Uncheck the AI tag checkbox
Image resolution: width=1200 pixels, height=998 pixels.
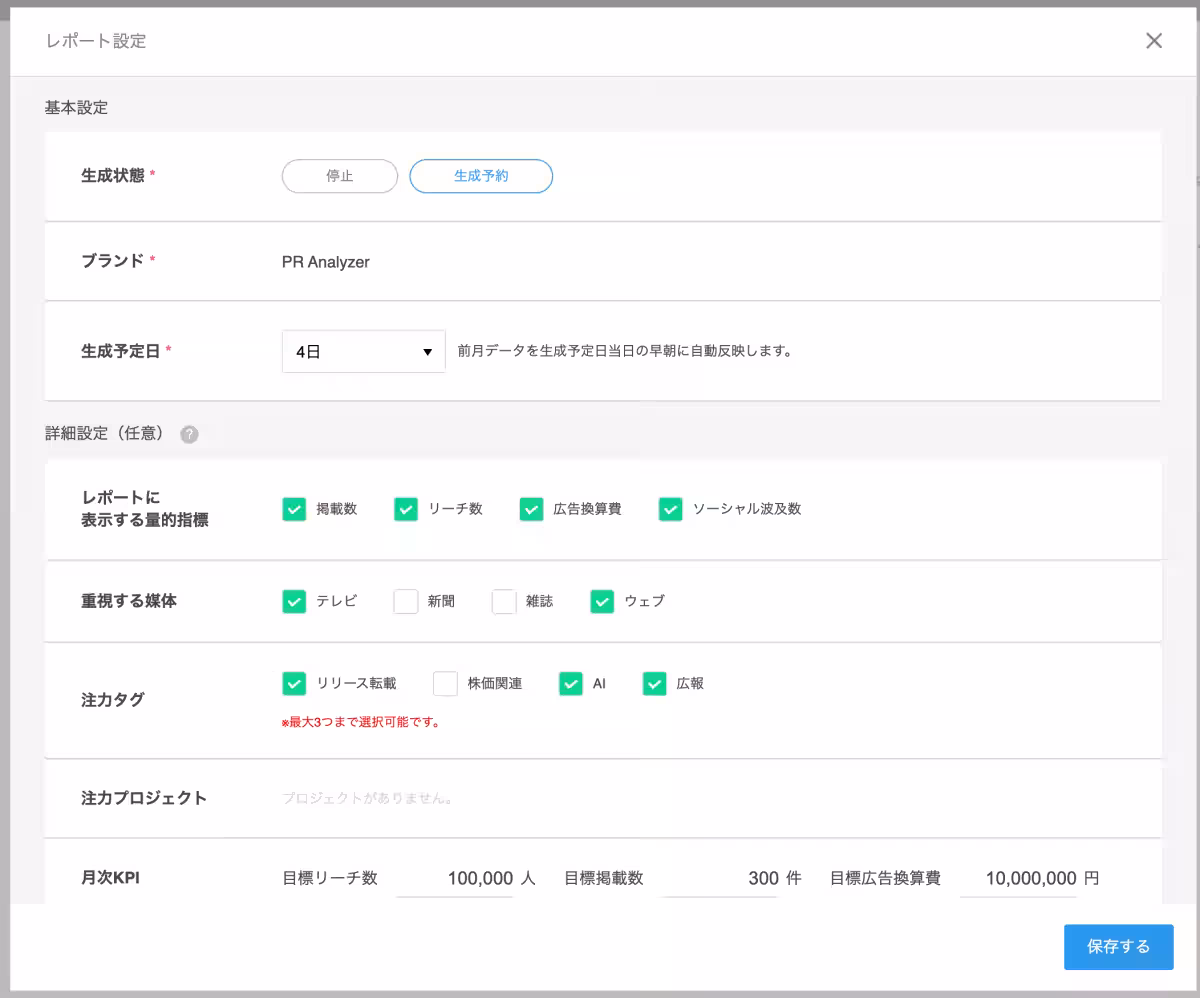570,683
